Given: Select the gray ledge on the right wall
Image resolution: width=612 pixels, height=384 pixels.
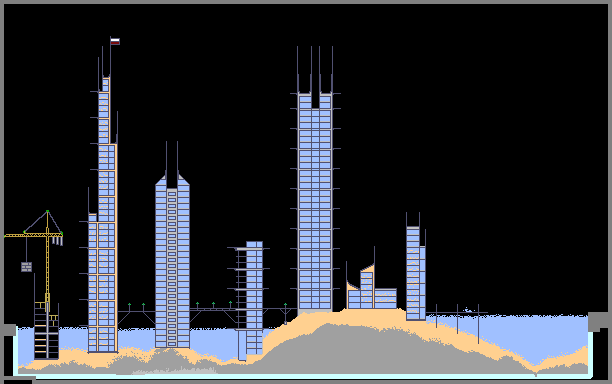Looking at the screenshot, I should pyautogui.click(x=598, y=321).
